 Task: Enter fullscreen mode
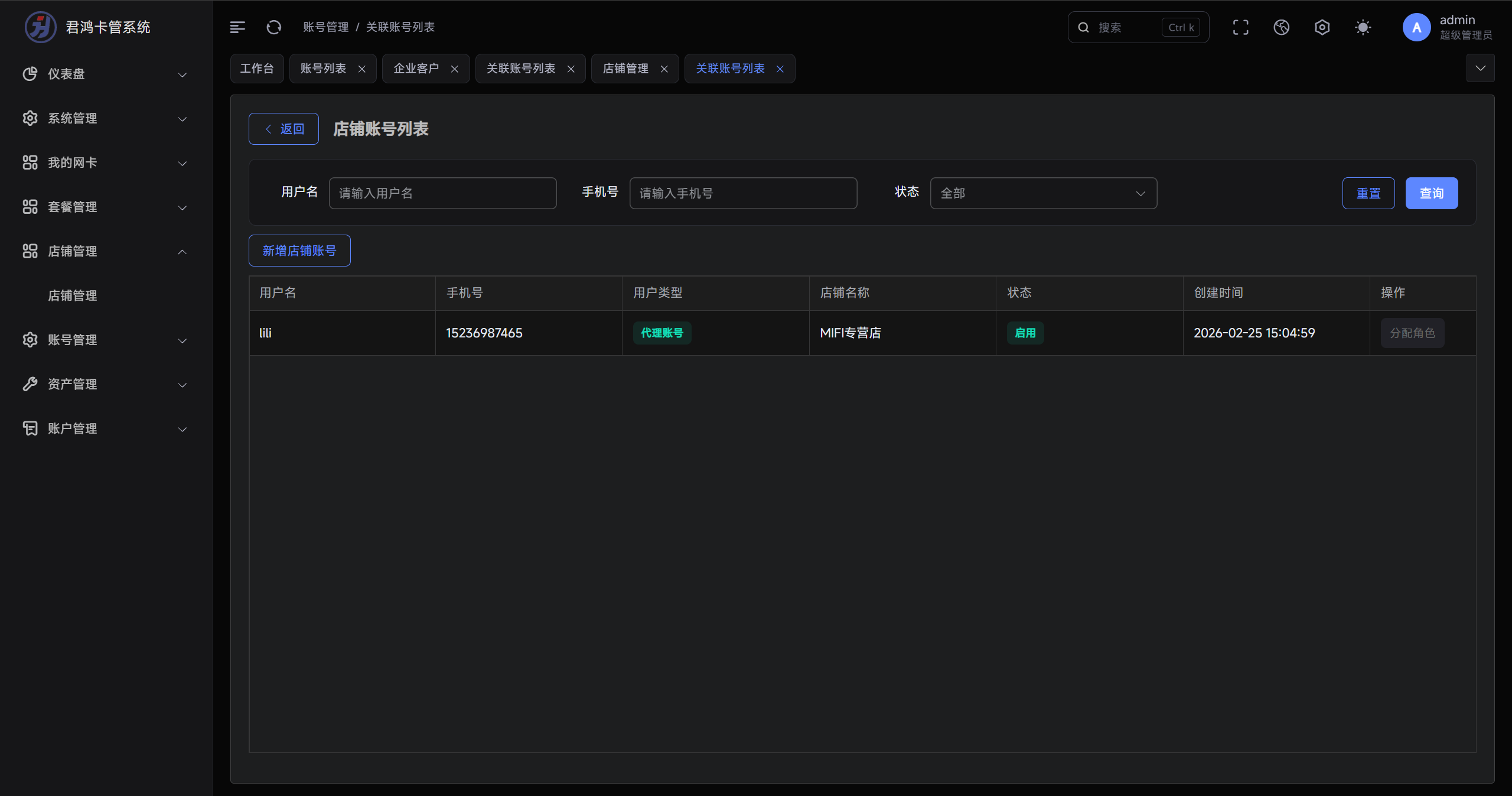(1240, 27)
